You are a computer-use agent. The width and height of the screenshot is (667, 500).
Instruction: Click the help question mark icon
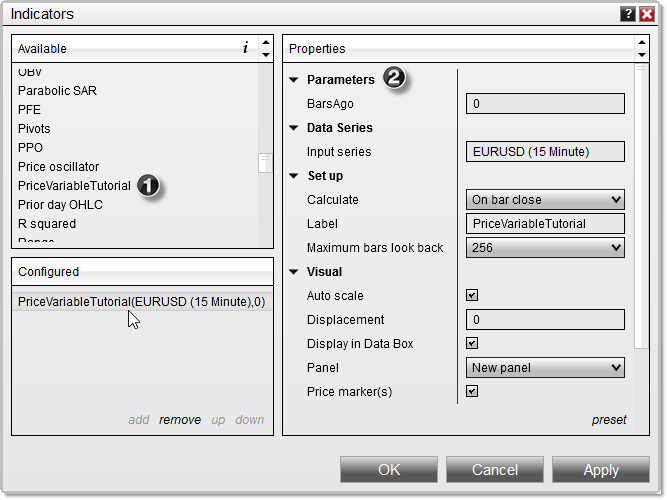tap(628, 14)
